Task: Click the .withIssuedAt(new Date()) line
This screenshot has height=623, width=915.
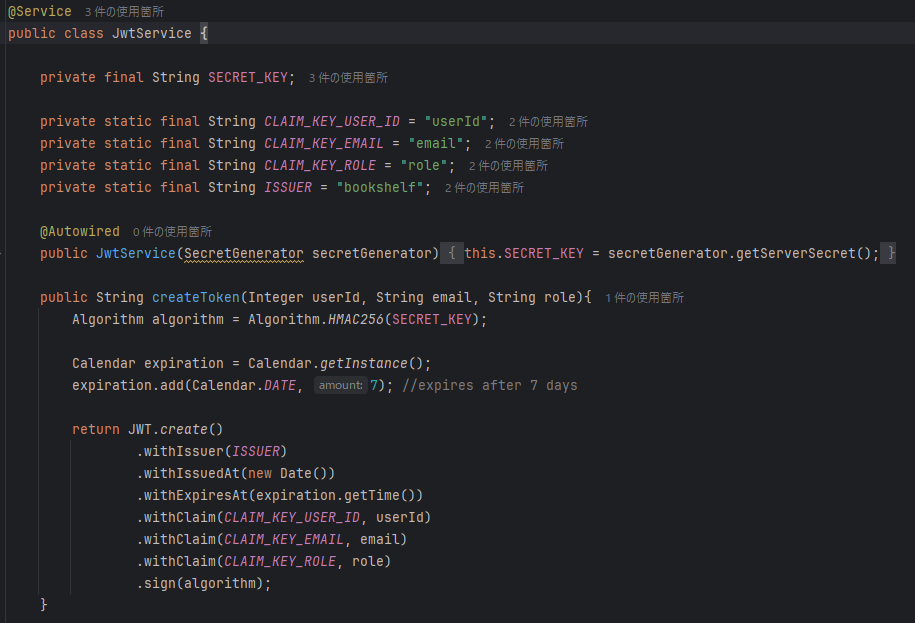Action: click(x=236, y=473)
